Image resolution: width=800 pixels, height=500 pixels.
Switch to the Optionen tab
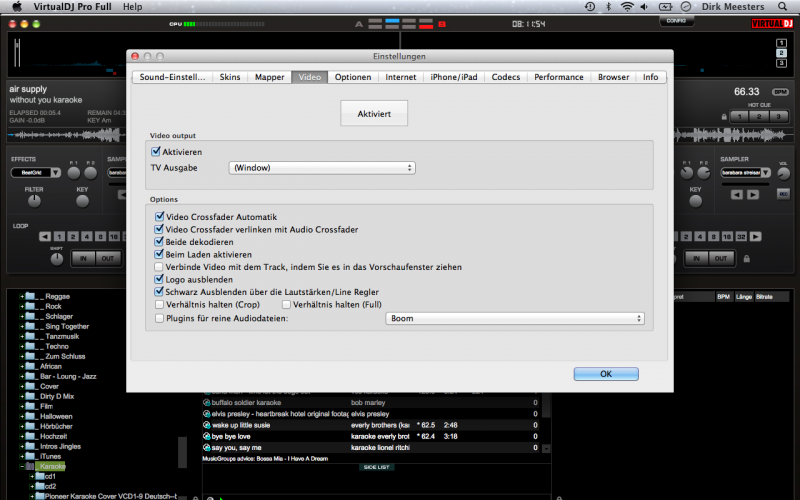click(x=353, y=77)
